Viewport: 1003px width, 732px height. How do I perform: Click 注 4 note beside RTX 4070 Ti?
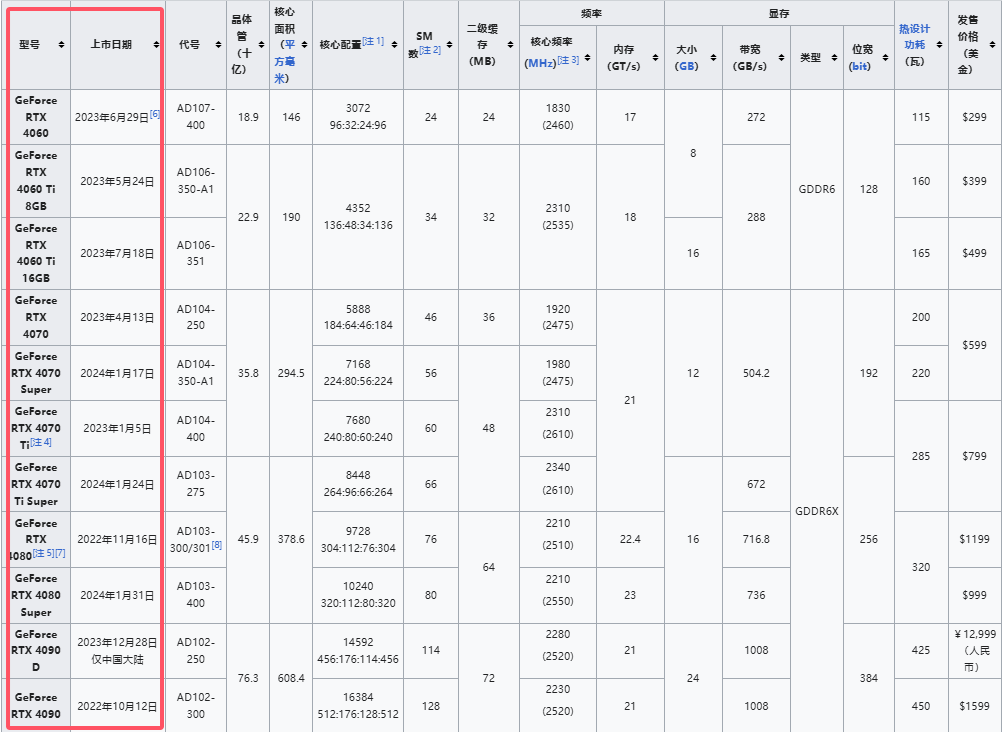click(41, 441)
